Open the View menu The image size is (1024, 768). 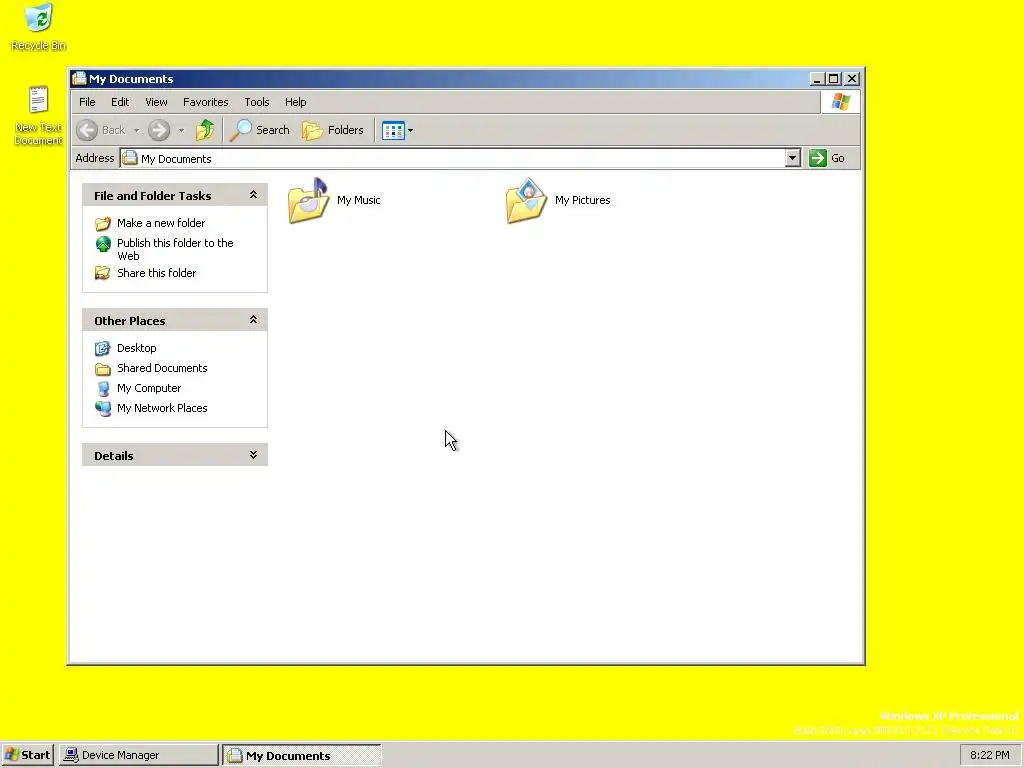[x=156, y=102]
